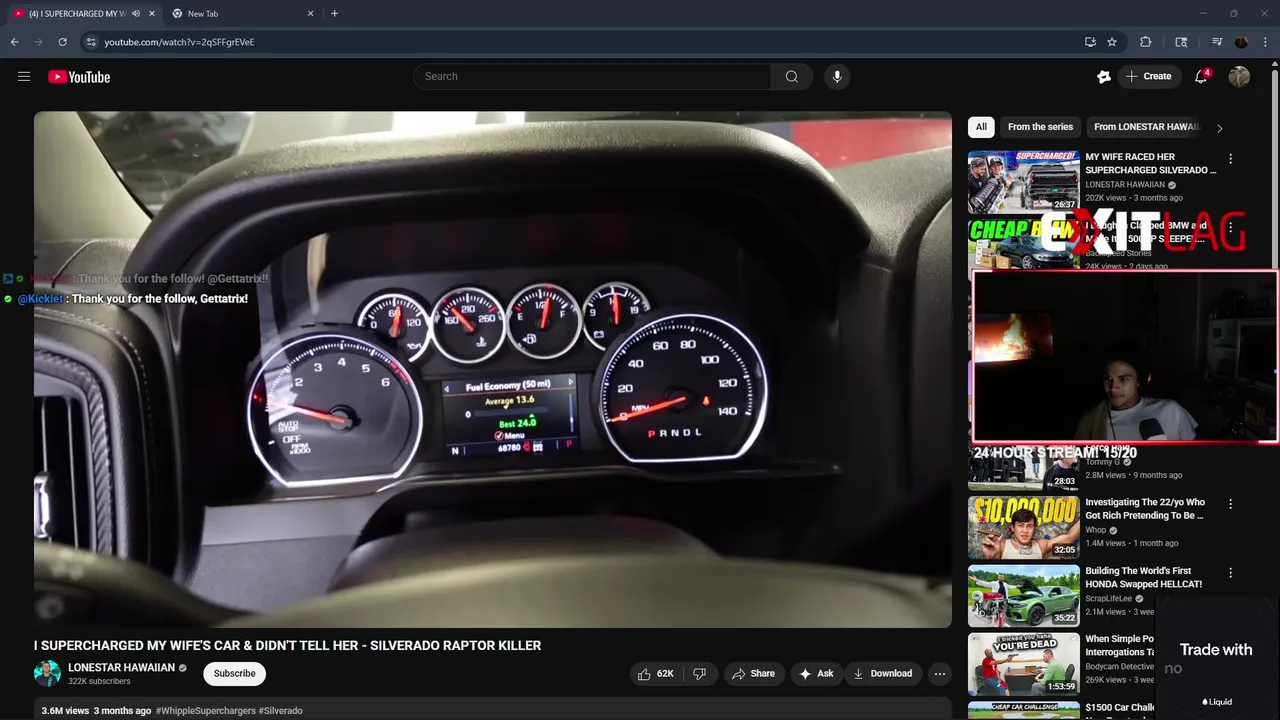The image size is (1280, 720).
Task: Open the YOU'RE DEAD interrogations thumbnail
Action: pyautogui.click(x=1023, y=664)
